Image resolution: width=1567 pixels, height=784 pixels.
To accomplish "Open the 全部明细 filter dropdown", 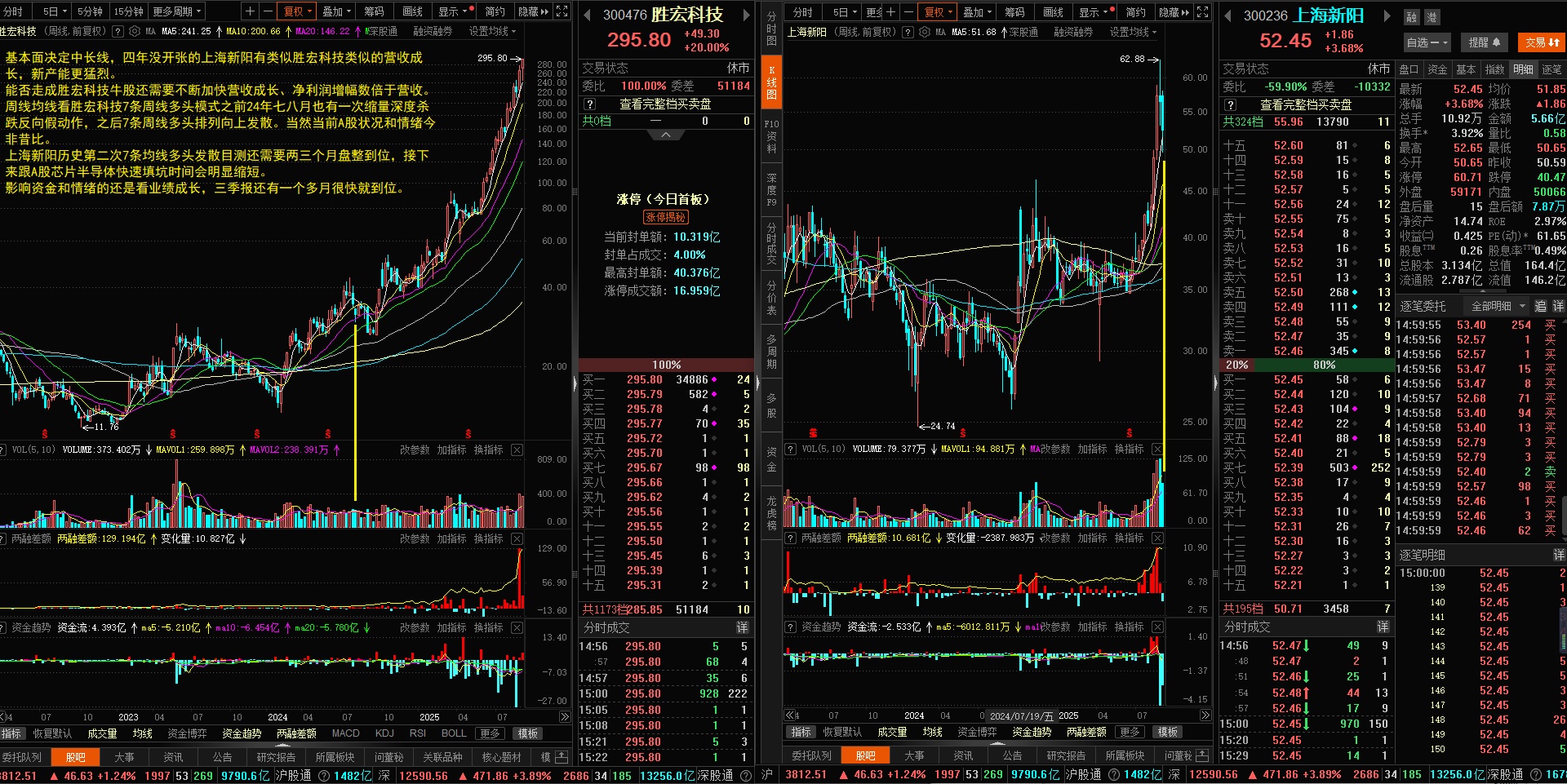I will pyautogui.click(x=1498, y=306).
